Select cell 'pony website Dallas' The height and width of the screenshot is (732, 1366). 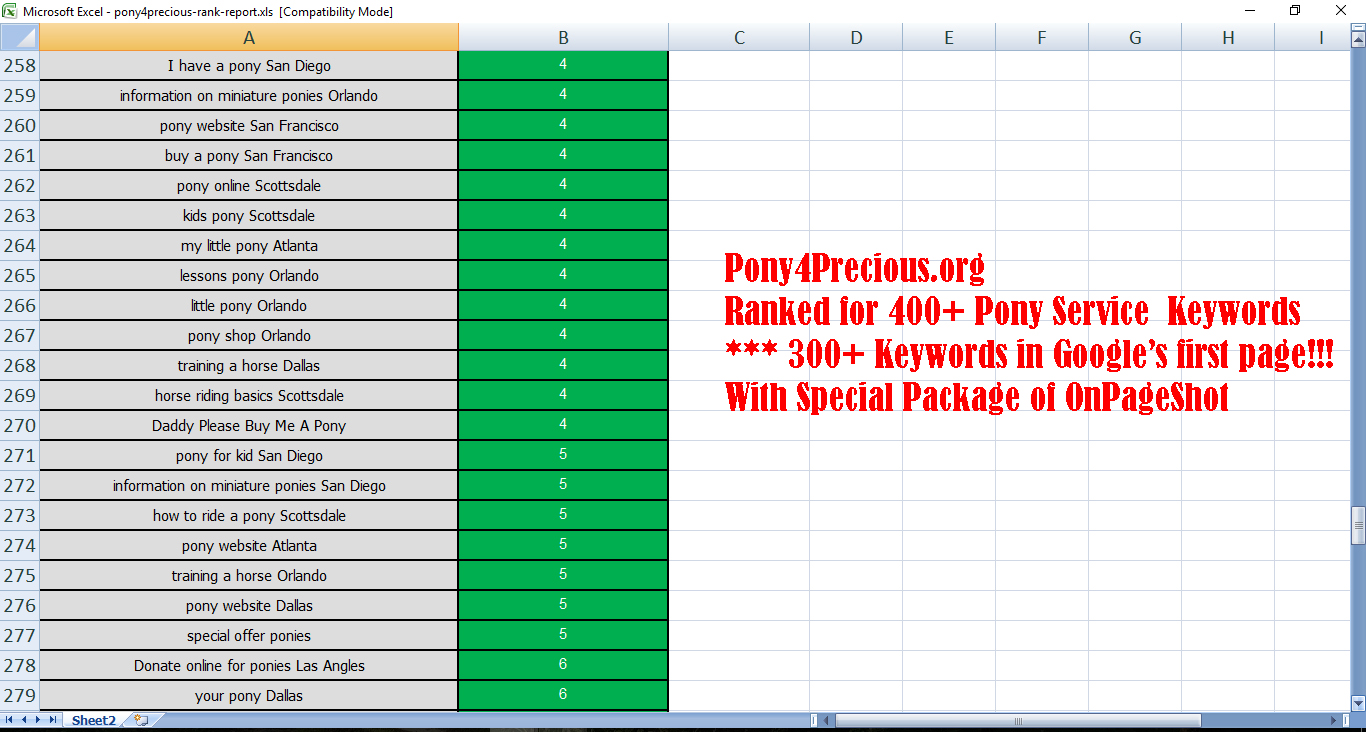tap(249, 606)
